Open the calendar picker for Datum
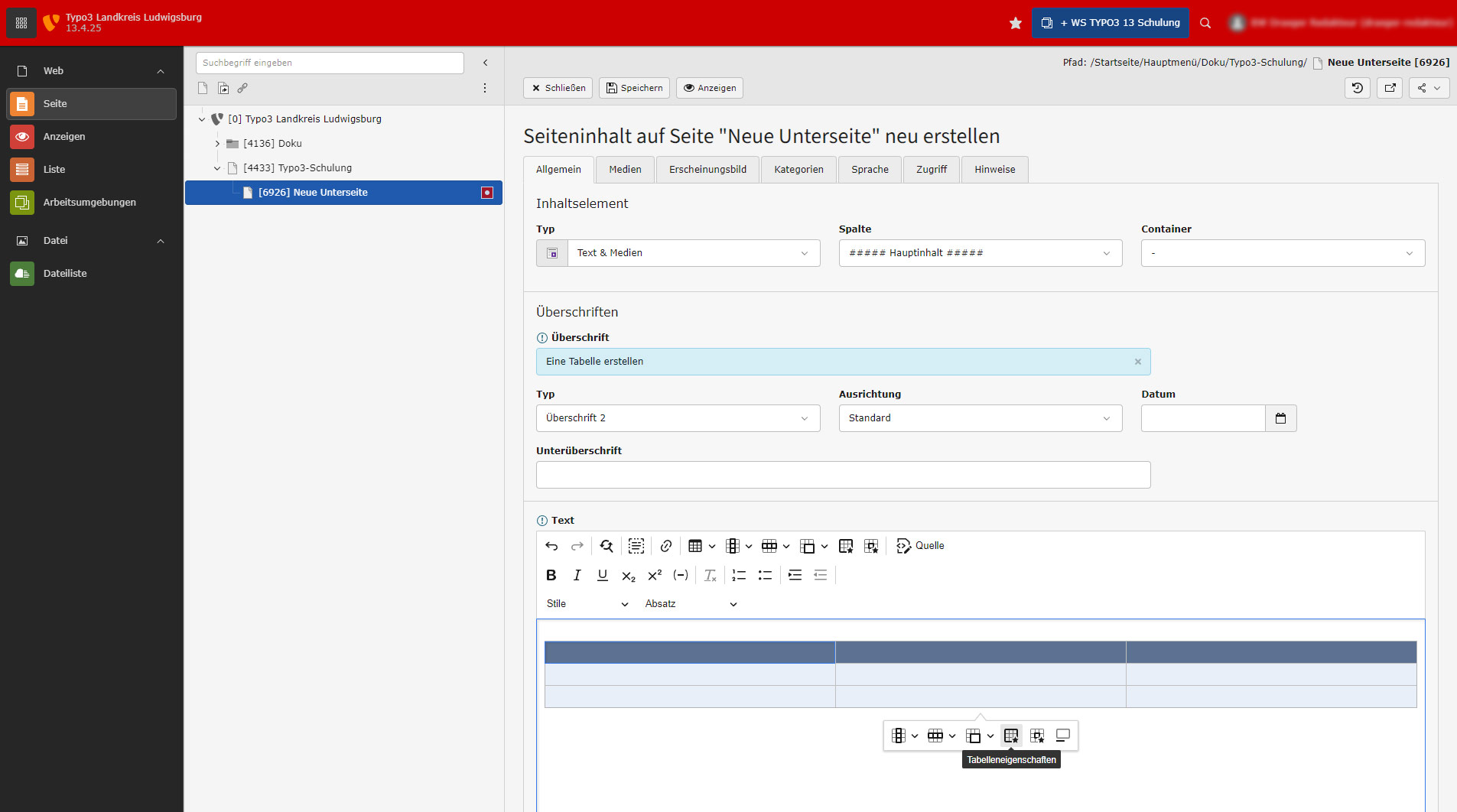Image resolution: width=1457 pixels, height=812 pixels. click(x=1280, y=418)
